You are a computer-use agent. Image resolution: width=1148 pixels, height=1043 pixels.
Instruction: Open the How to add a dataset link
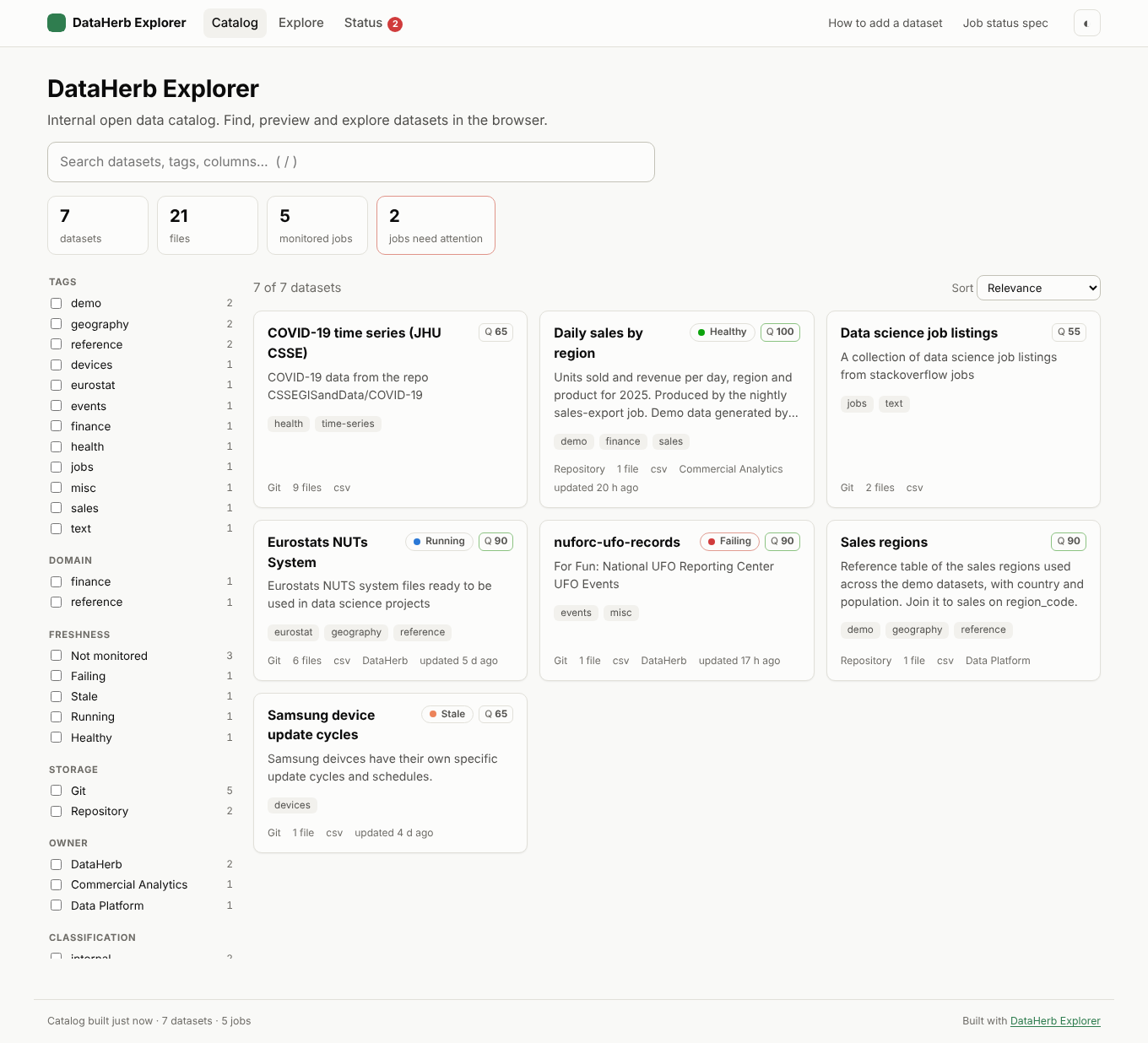885,24
